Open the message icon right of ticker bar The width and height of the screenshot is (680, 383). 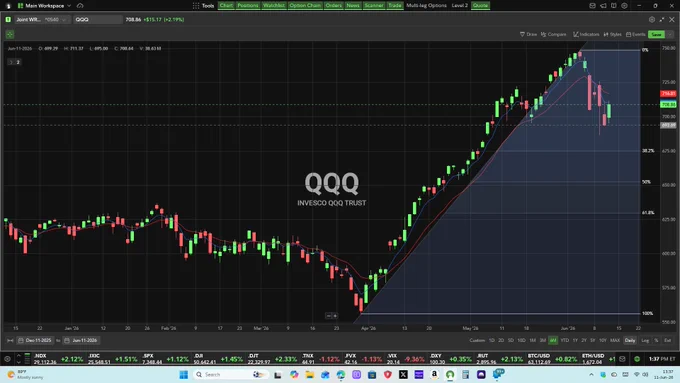(x=622, y=359)
